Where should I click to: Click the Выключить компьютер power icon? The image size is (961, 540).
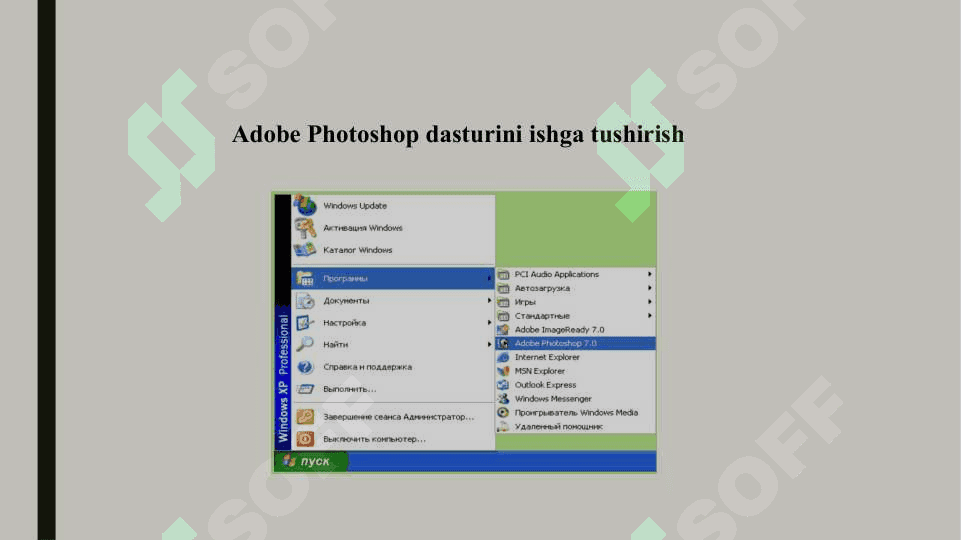point(305,439)
